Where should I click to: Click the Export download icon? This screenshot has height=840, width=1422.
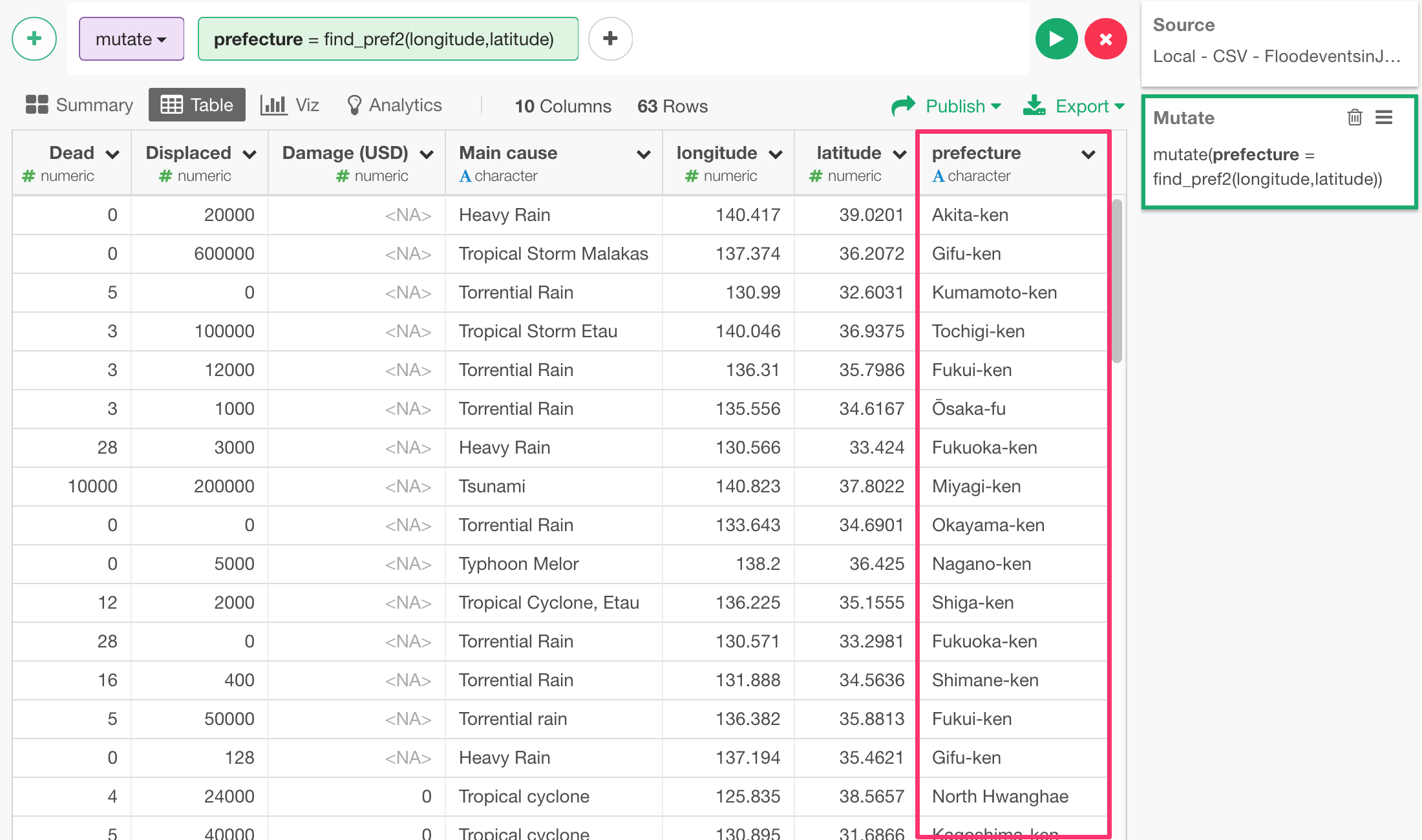tap(1035, 105)
